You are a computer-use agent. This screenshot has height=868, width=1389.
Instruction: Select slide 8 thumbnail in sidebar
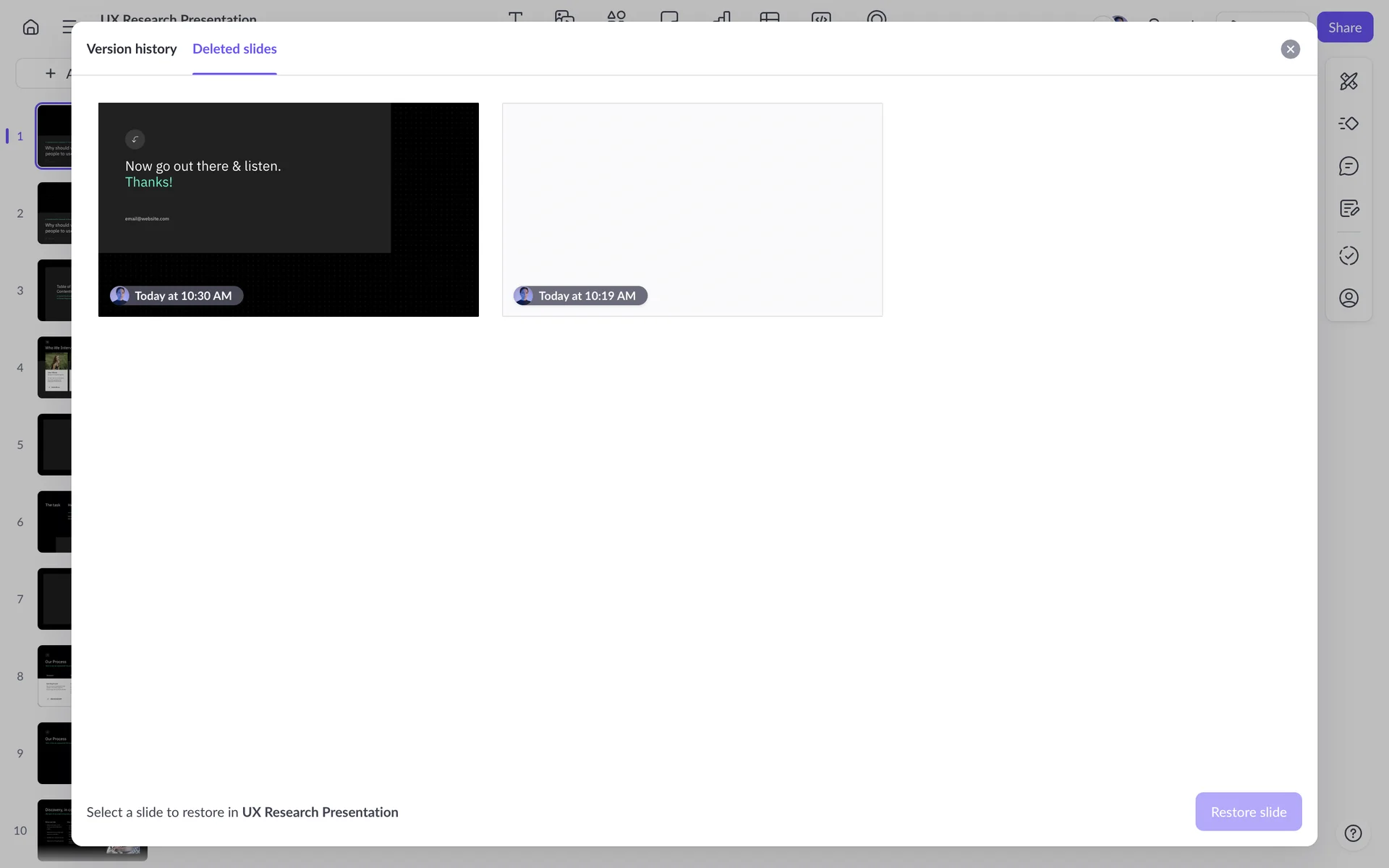[54, 676]
